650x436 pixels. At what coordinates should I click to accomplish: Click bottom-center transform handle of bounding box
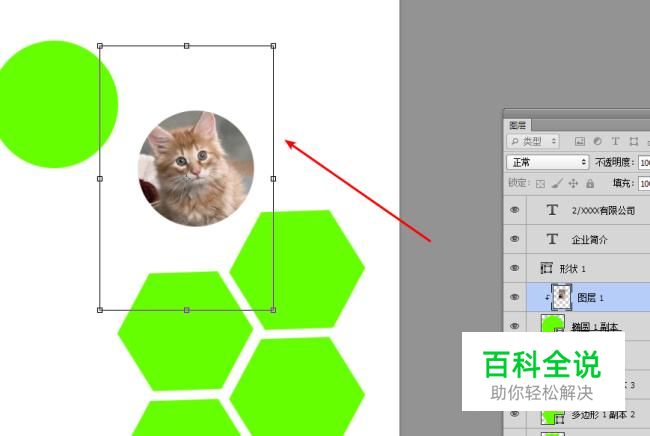pos(187,310)
